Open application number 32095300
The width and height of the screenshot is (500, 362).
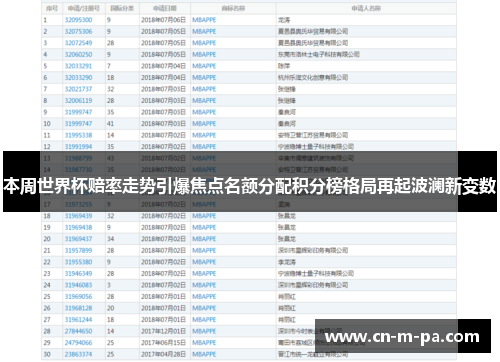pos(78,20)
